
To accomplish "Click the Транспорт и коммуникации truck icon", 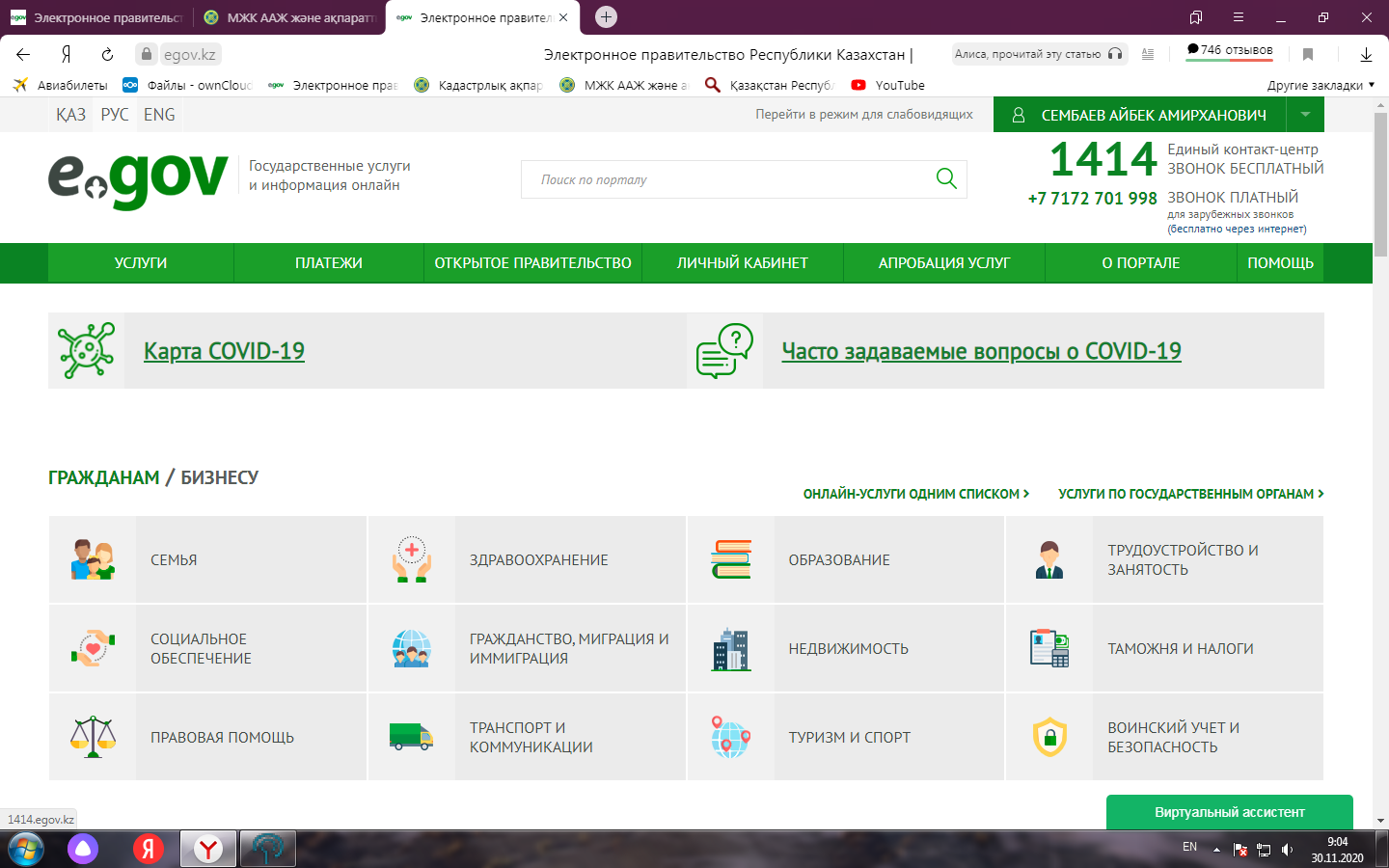I will tap(412, 737).
